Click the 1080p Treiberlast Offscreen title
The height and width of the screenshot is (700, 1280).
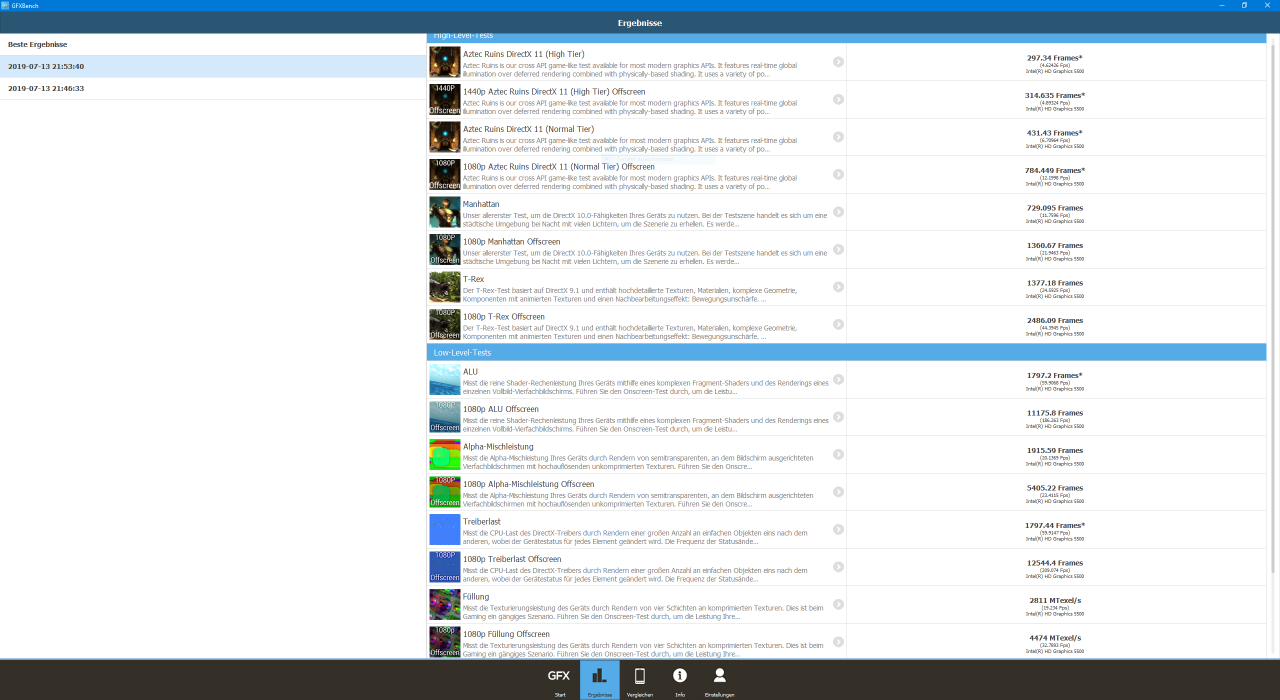tap(512, 559)
